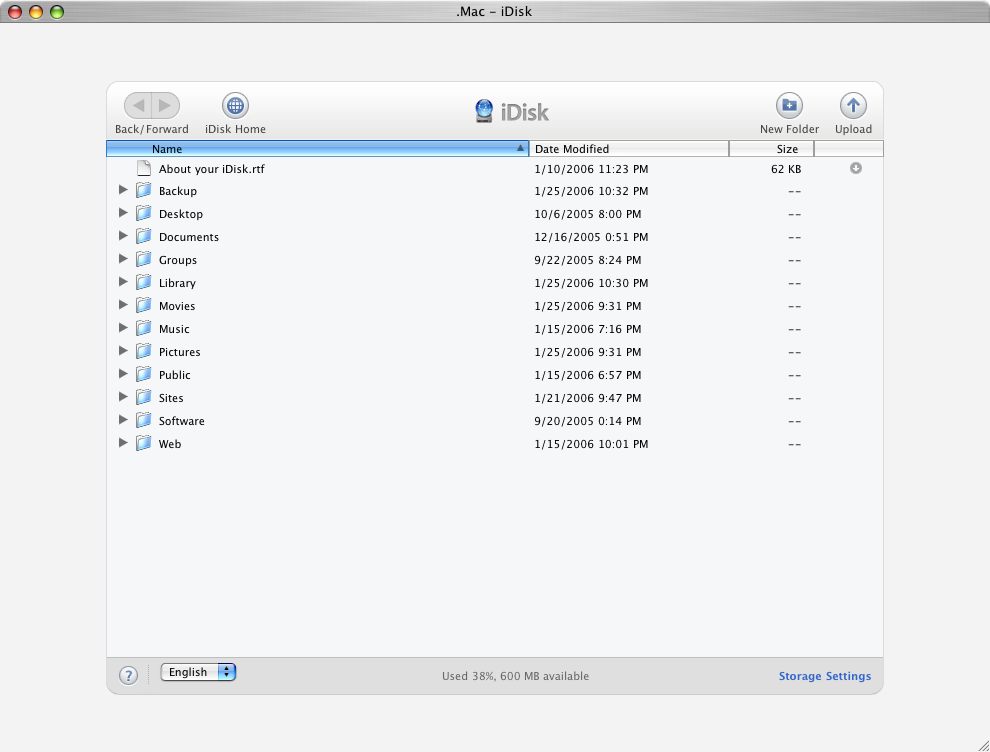Expand the Public folder triangle

point(123,374)
